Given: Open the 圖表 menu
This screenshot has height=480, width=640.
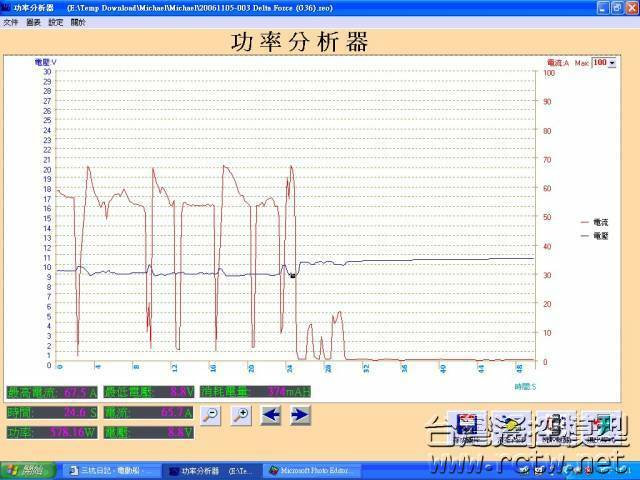Looking at the screenshot, I should 33,21.
